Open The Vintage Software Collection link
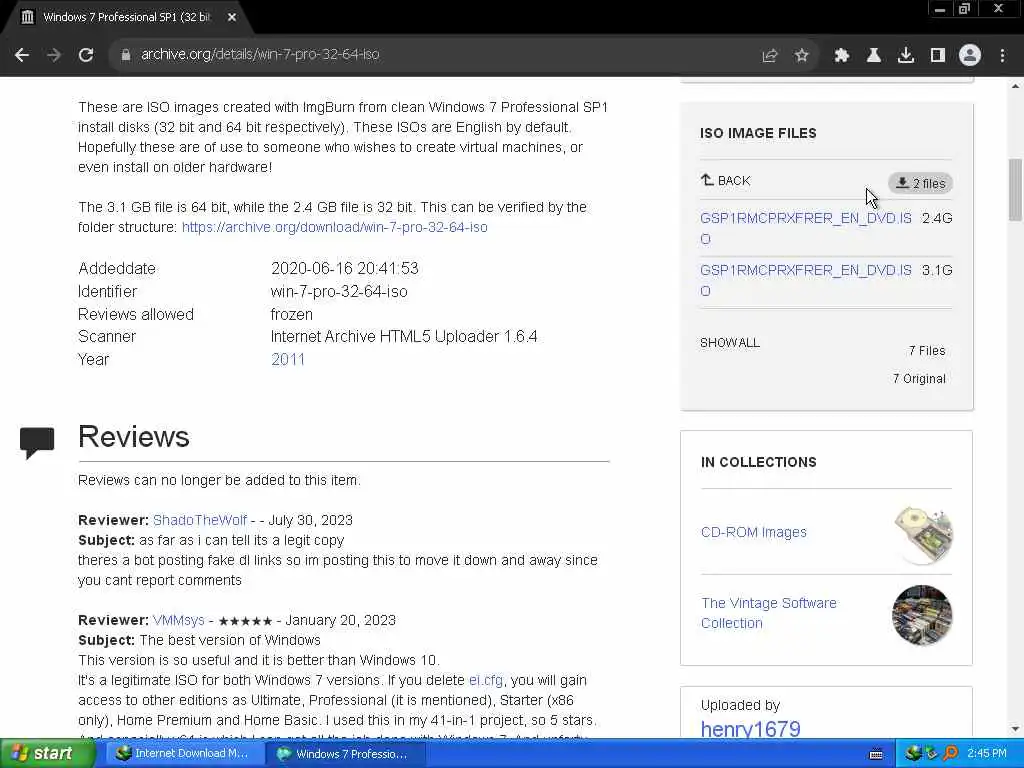 768,613
